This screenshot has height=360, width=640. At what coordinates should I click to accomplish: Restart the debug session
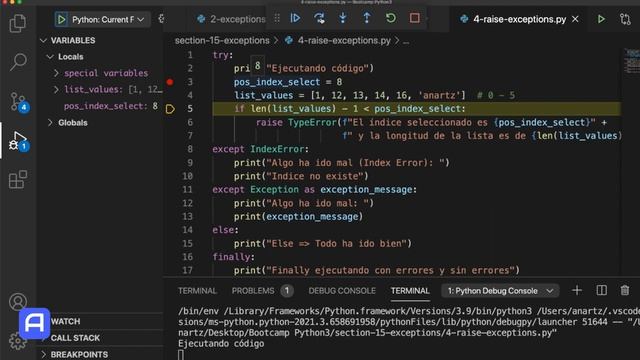click(x=391, y=18)
